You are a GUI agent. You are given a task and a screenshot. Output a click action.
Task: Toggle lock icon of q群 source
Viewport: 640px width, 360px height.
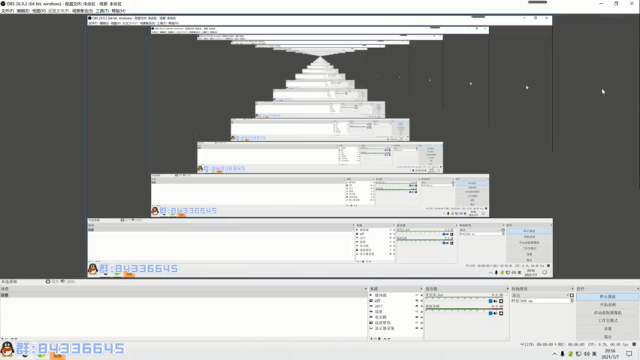[x=422, y=301]
